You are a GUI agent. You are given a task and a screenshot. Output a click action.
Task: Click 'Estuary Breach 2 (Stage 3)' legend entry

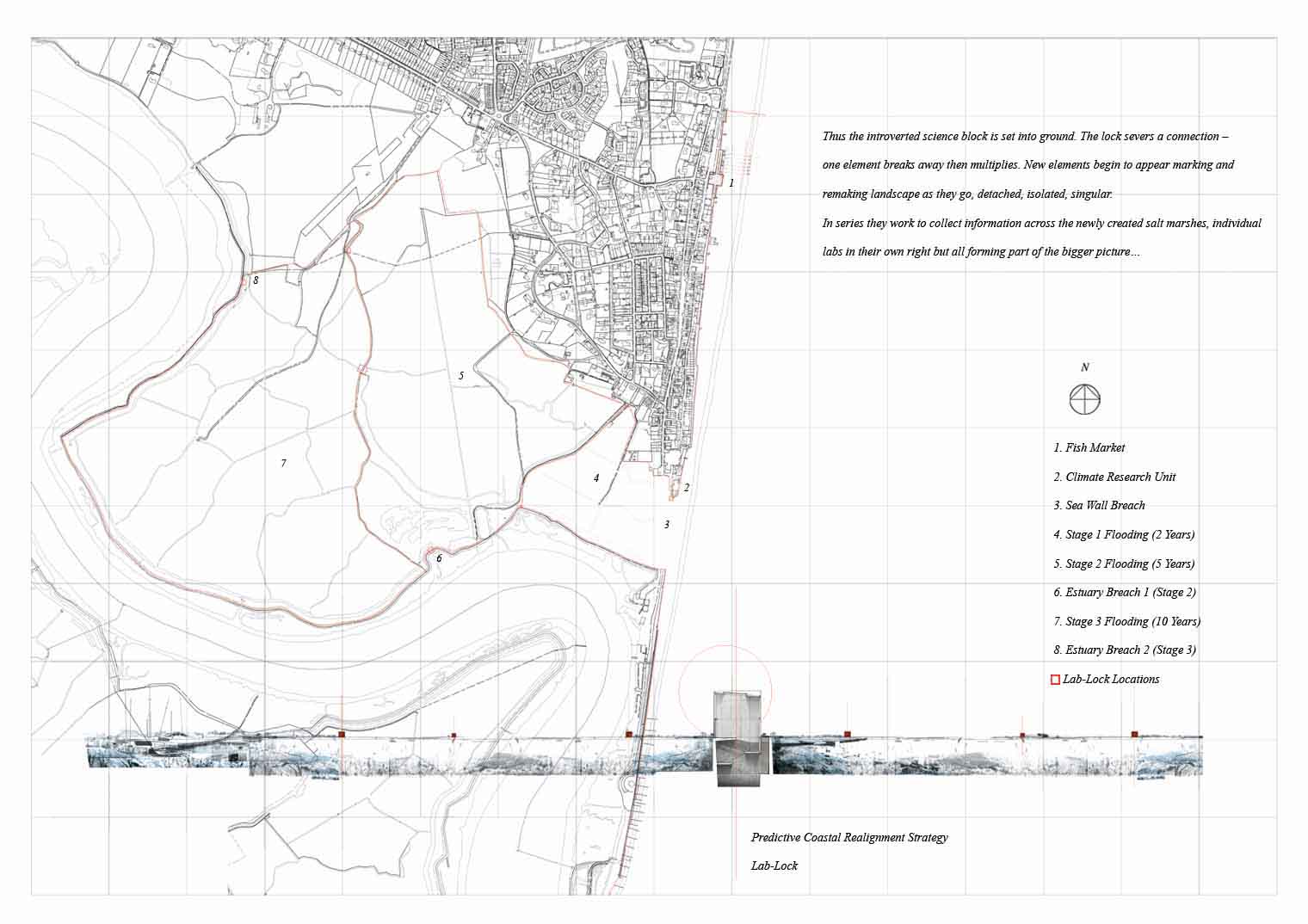pos(1124,650)
